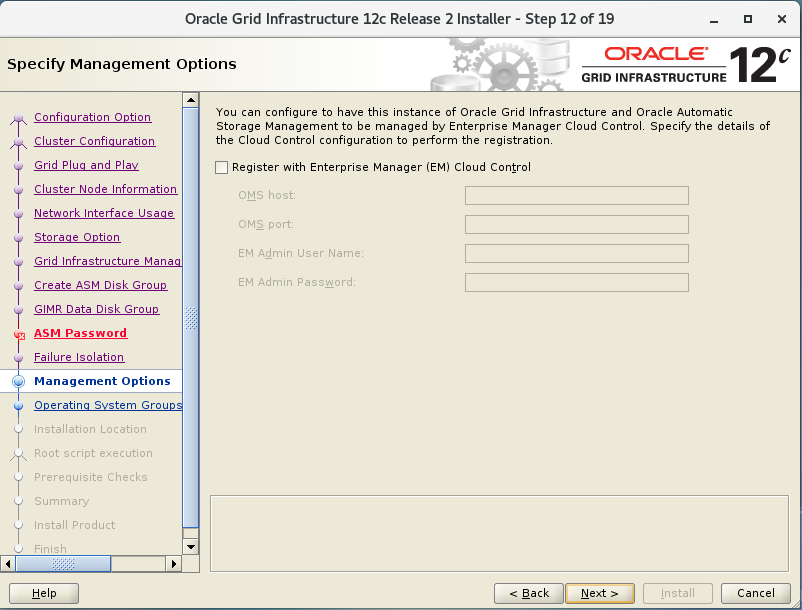Click the EM Admin Password field
The image size is (802, 610).
coord(576,283)
